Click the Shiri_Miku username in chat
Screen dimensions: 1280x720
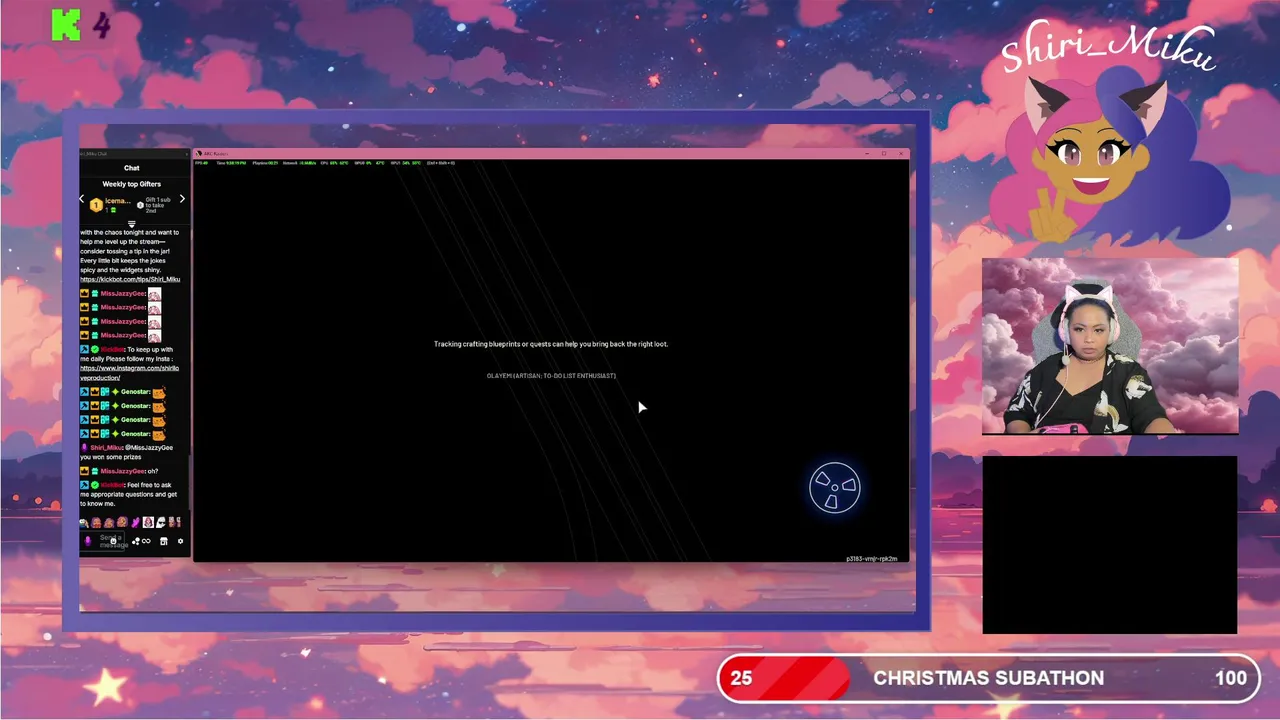(106, 448)
